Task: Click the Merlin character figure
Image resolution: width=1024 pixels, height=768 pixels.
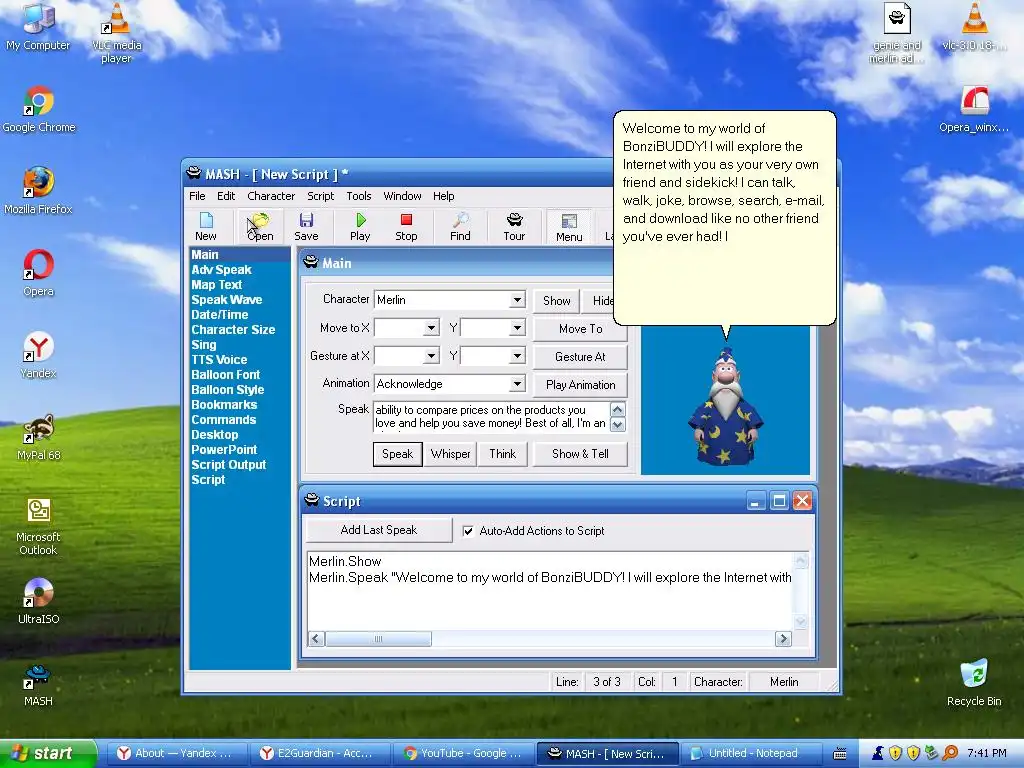Action: click(x=726, y=406)
